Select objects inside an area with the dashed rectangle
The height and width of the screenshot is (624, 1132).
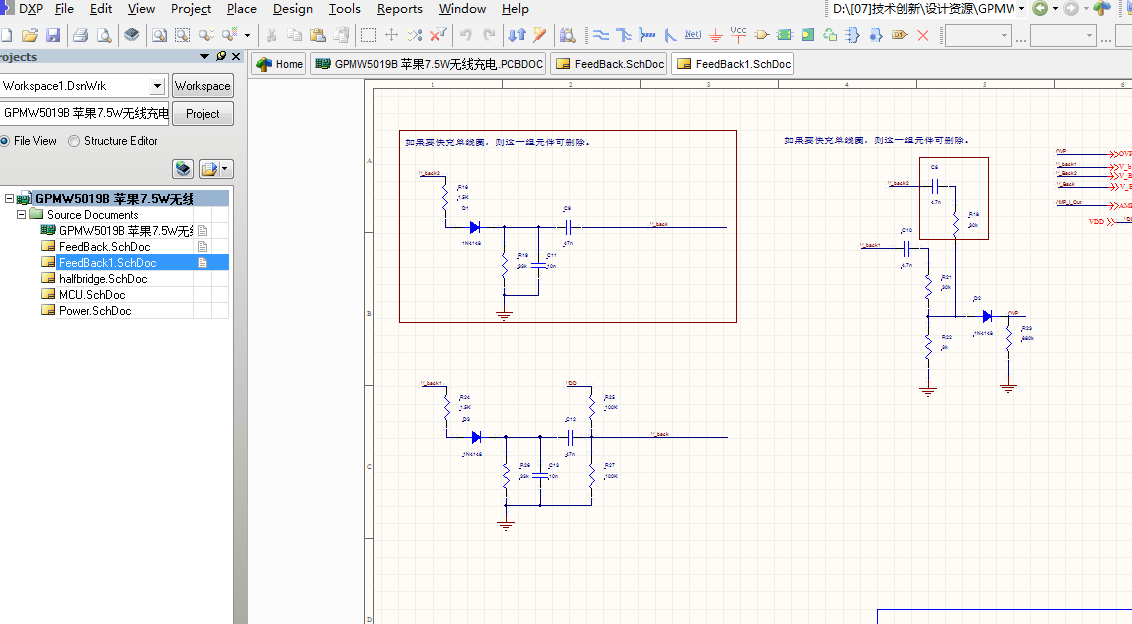[x=368, y=35]
